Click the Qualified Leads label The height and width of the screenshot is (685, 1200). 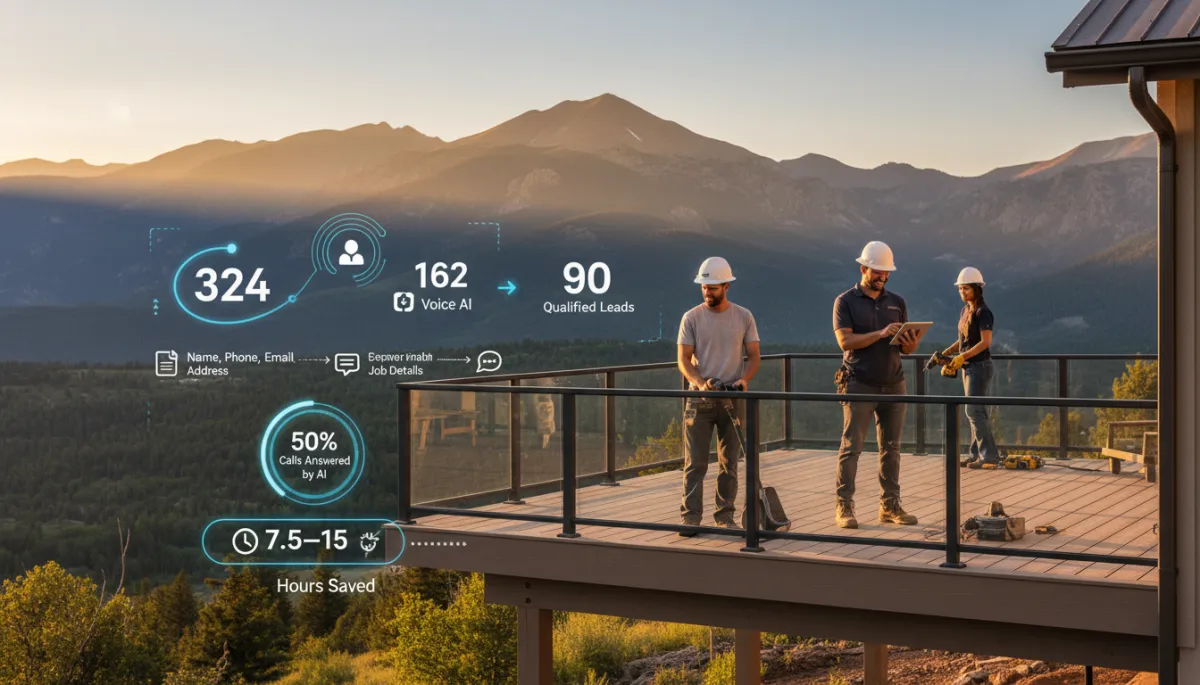pos(588,308)
